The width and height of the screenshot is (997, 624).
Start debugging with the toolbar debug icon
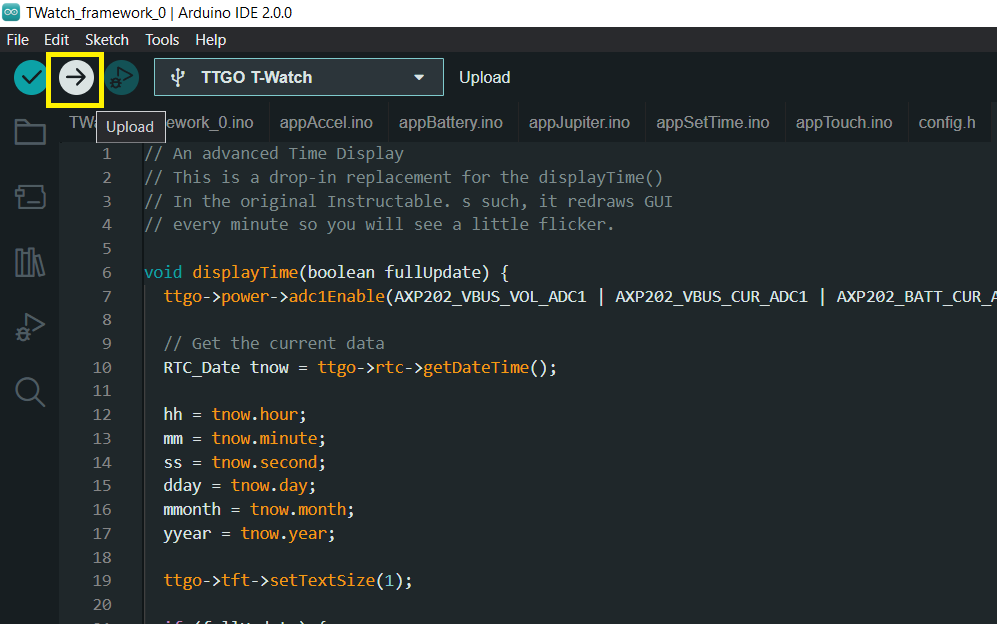[121, 78]
